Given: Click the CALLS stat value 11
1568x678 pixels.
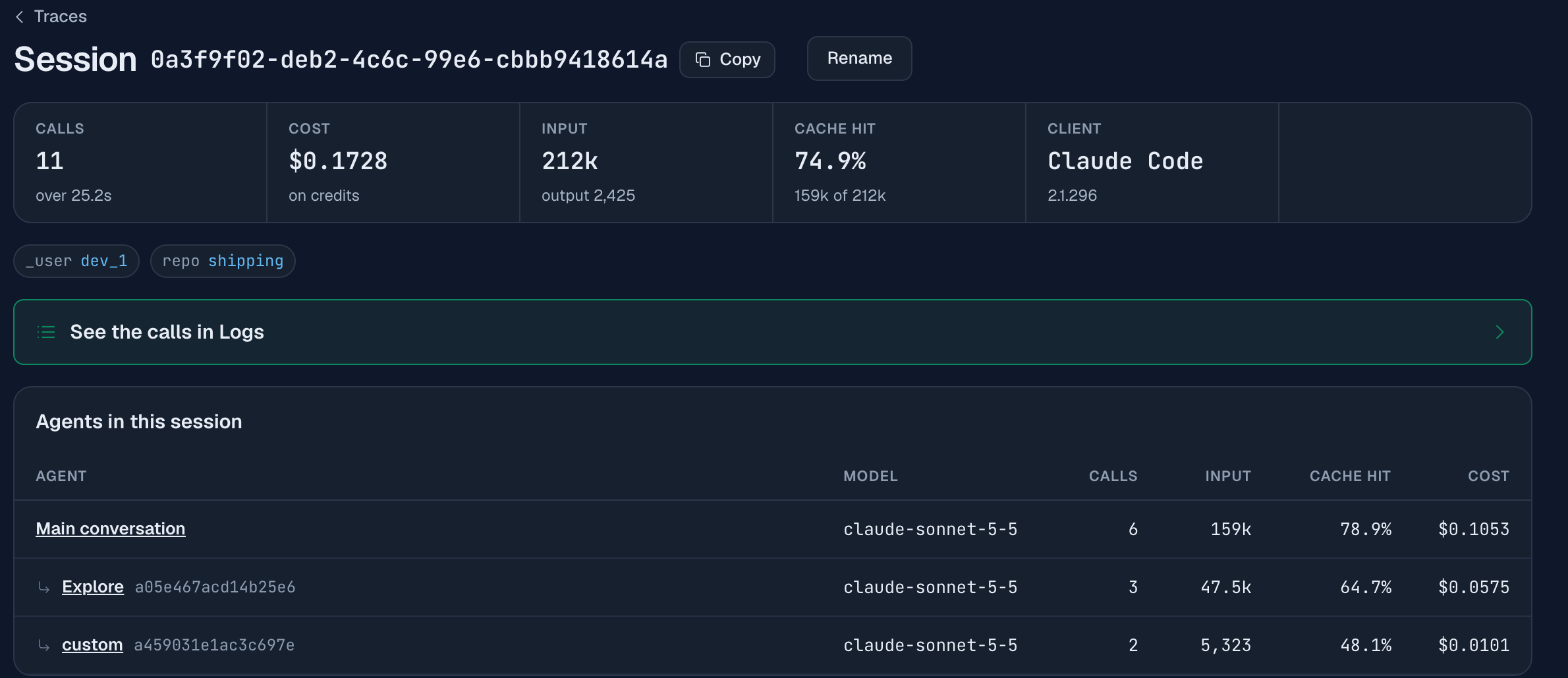Looking at the screenshot, I should pyautogui.click(x=49, y=161).
